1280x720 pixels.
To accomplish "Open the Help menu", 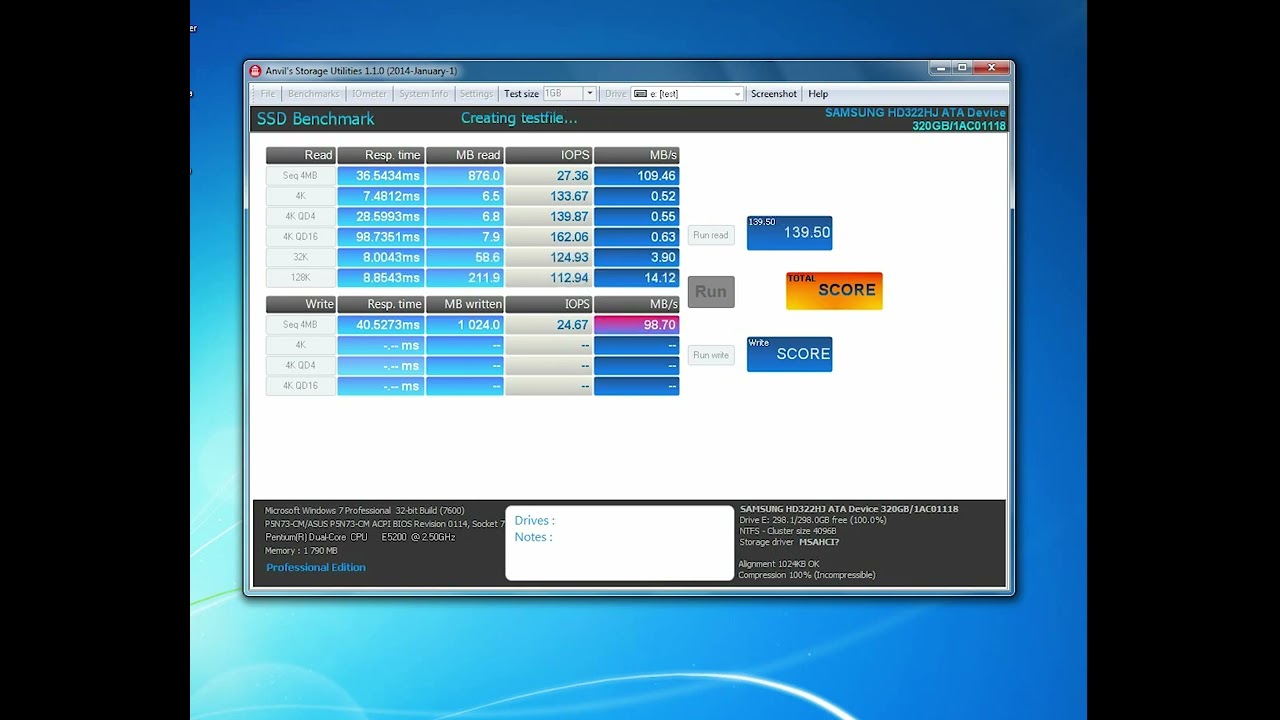I will click(818, 94).
